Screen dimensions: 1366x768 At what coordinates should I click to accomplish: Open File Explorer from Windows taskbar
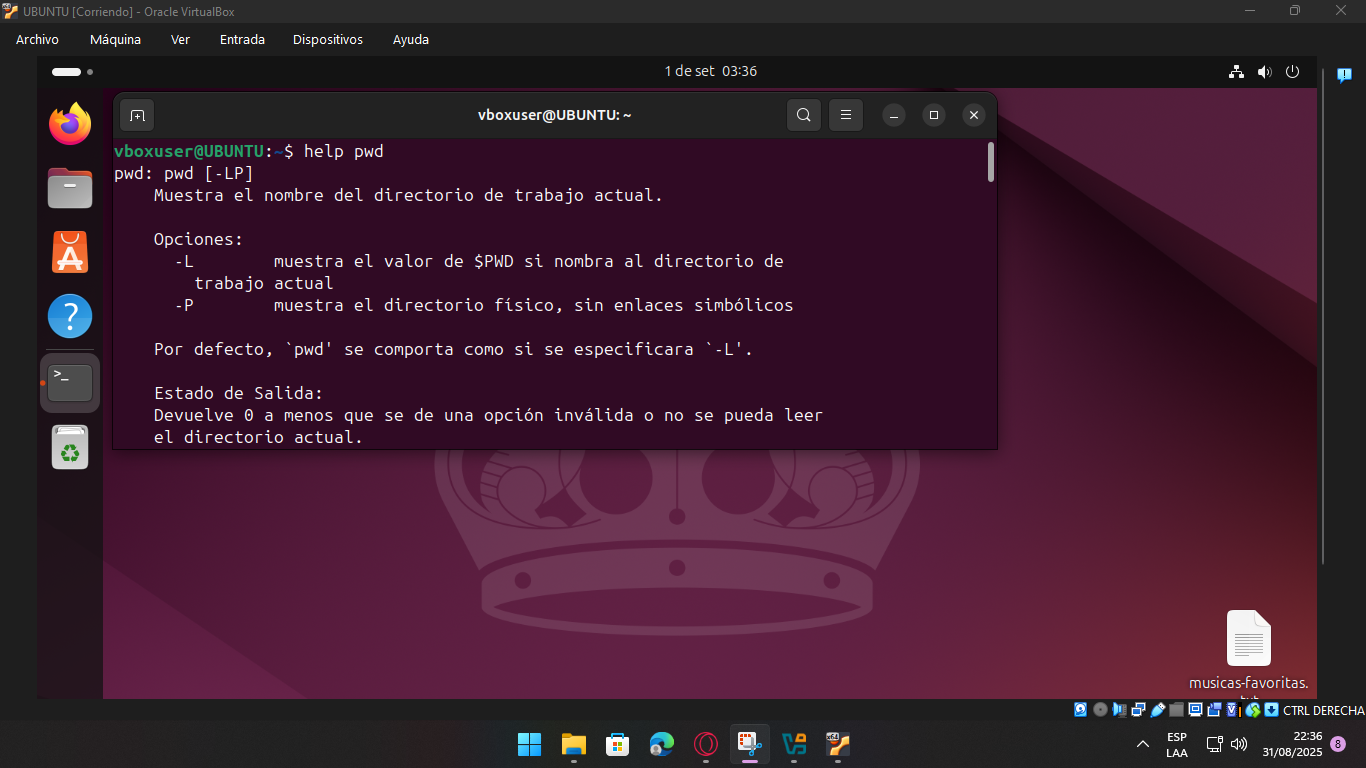(573, 744)
